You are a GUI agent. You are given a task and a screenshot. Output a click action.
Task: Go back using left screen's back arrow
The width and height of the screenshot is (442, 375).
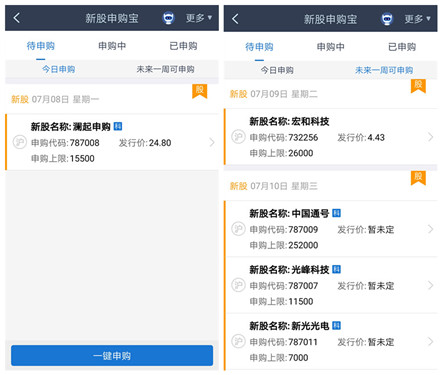pyautogui.click(x=16, y=18)
